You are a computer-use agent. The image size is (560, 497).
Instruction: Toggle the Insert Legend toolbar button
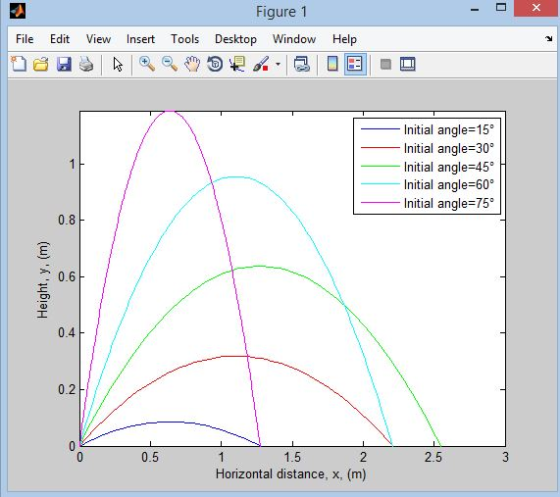click(x=355, y=64)
